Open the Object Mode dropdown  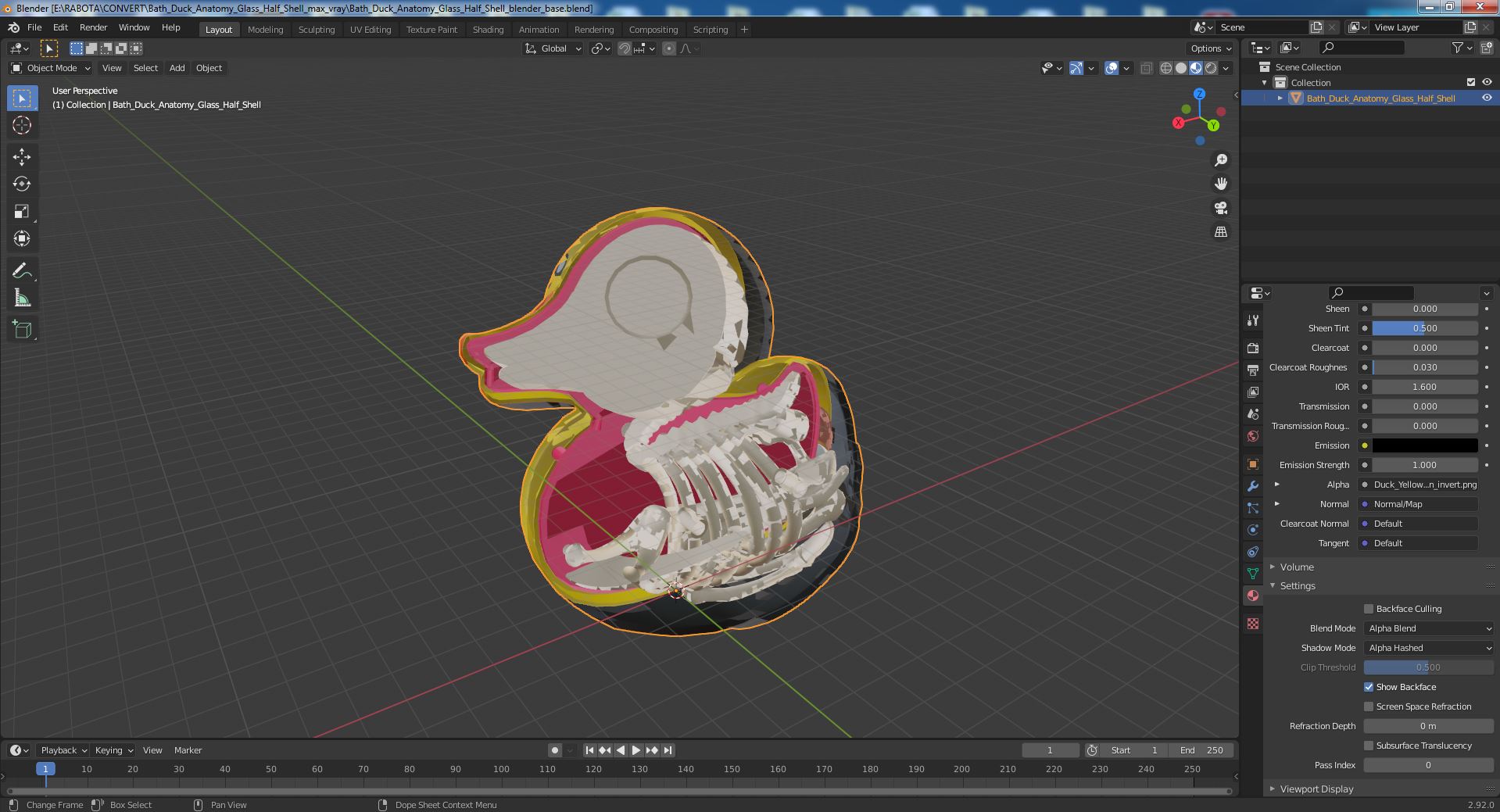point(51,68)
